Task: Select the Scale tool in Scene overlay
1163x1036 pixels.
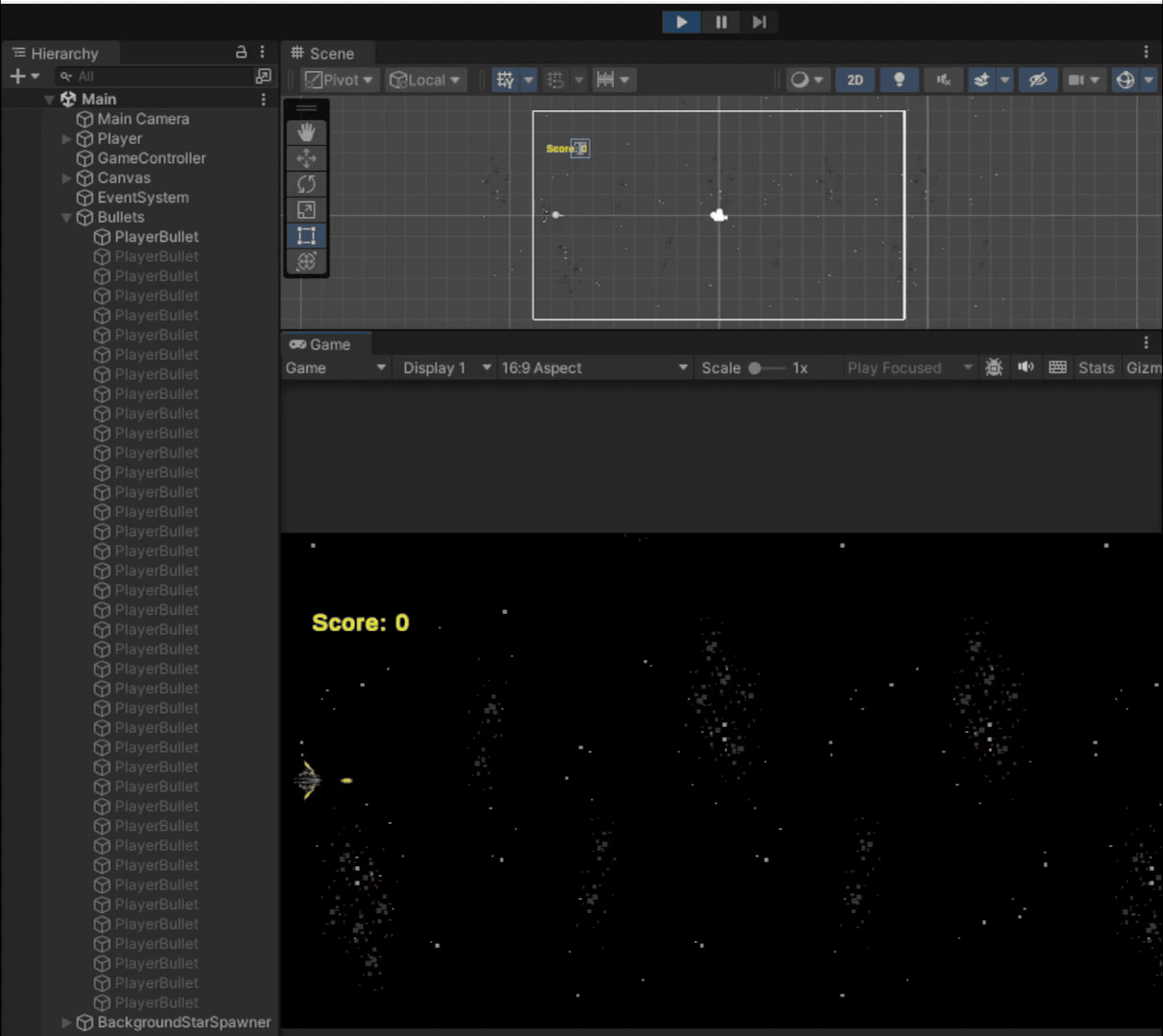Action: tap(306, 210)
